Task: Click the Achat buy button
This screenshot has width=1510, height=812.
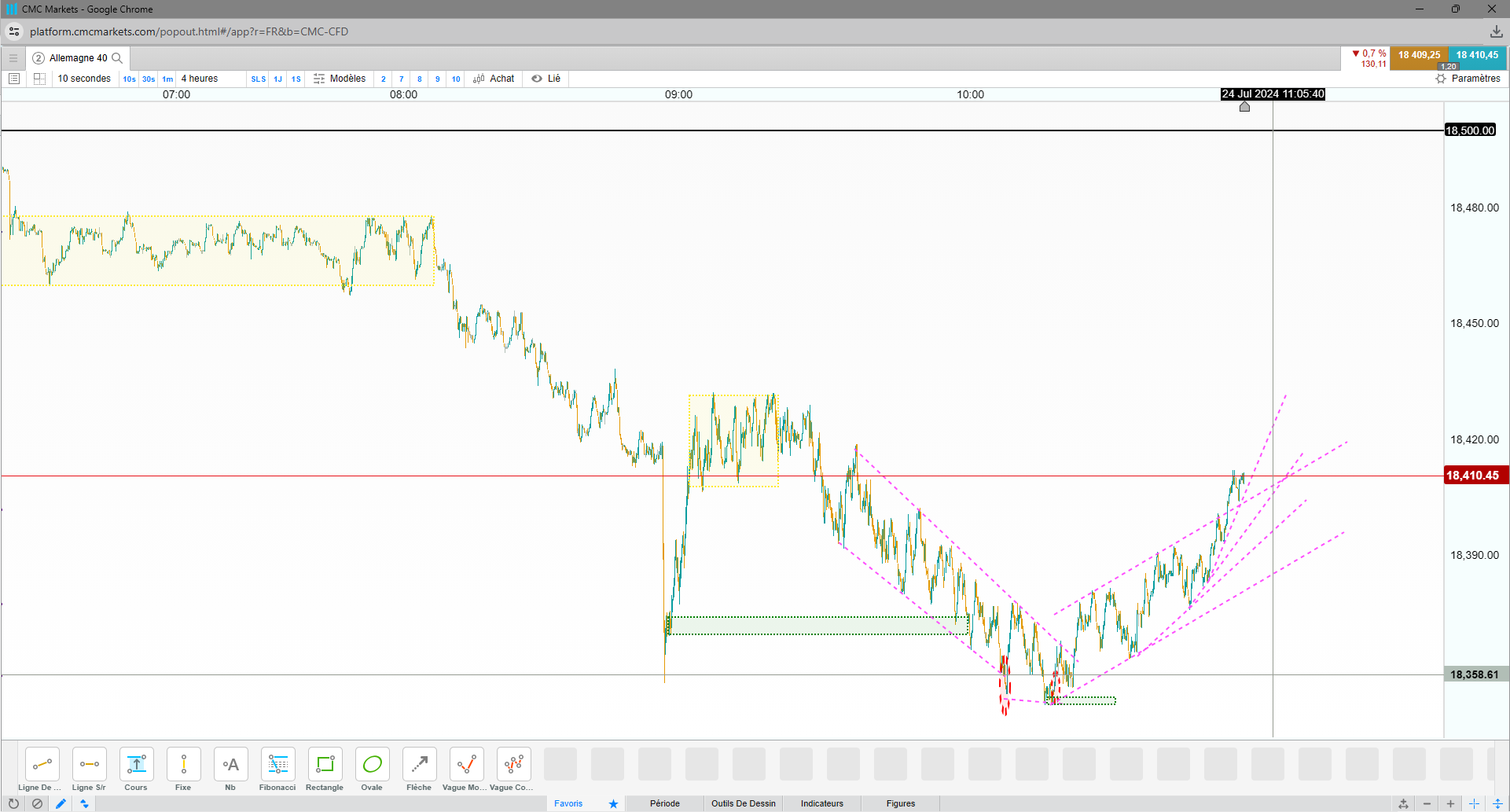Action: coord(494,79)
